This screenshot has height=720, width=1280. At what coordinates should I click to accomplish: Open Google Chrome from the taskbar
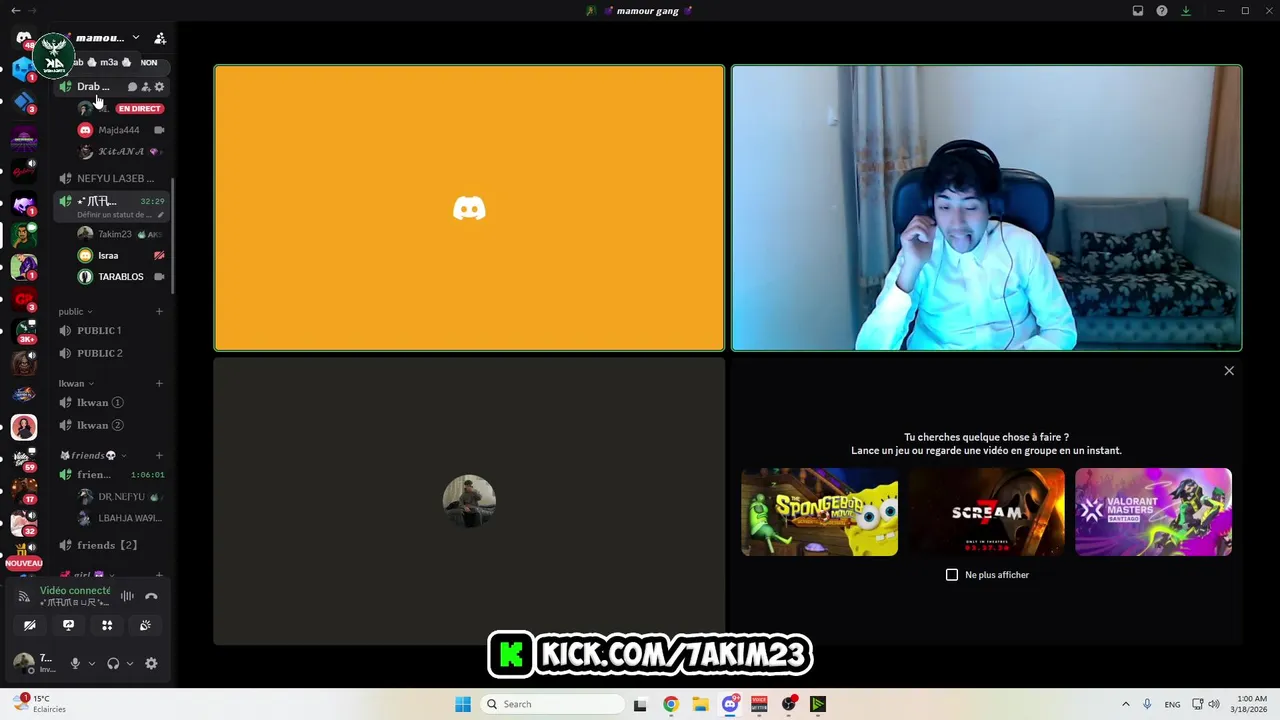(671, 704)
